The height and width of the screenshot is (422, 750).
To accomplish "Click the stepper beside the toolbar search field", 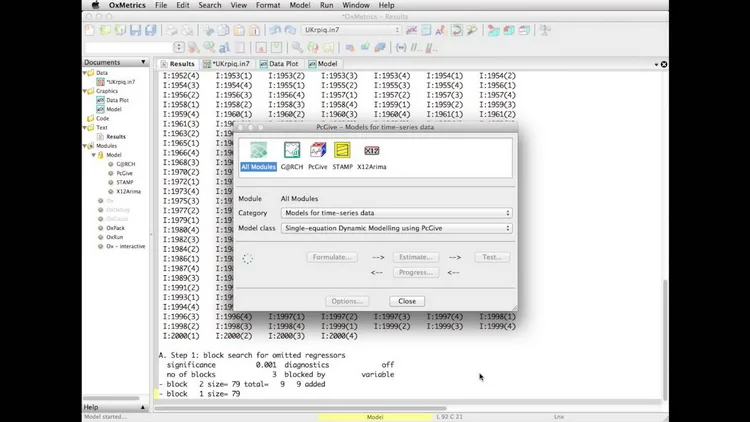I will click(x=178, y=47).
